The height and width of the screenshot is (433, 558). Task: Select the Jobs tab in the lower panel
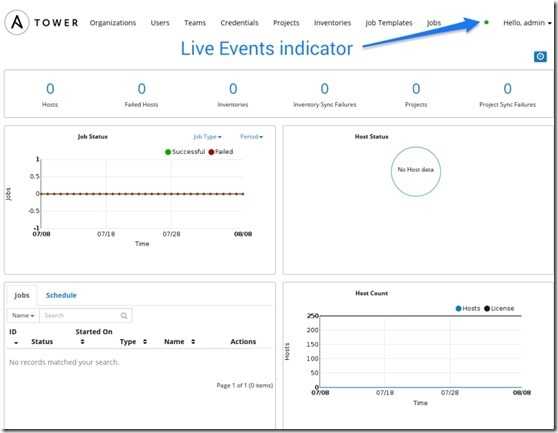coord(22,295)
